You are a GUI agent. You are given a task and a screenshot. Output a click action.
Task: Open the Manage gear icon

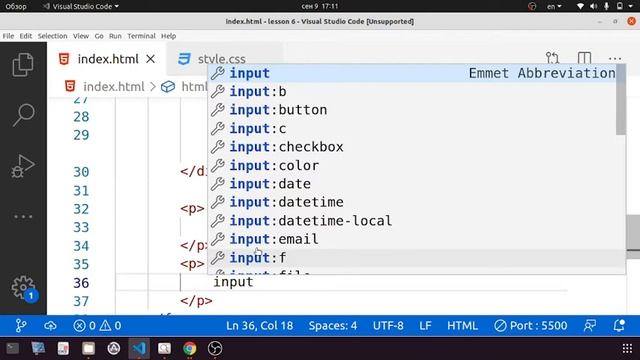[24, 288]
